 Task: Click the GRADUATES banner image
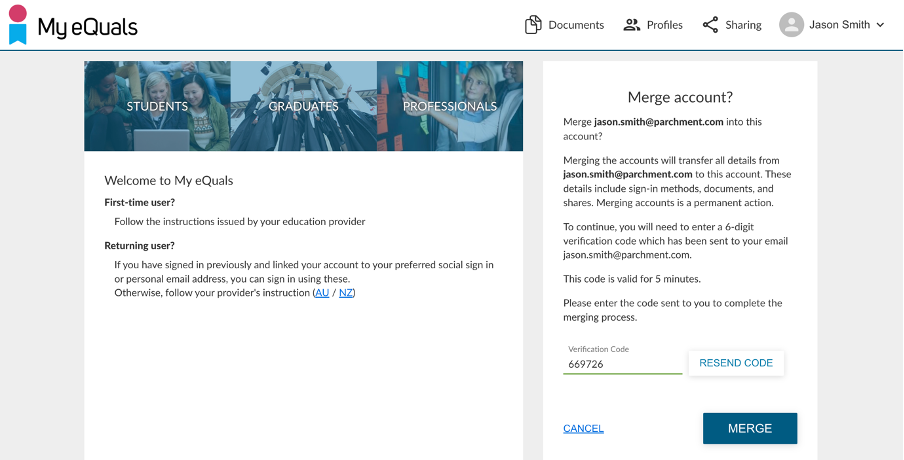point(304,106)
